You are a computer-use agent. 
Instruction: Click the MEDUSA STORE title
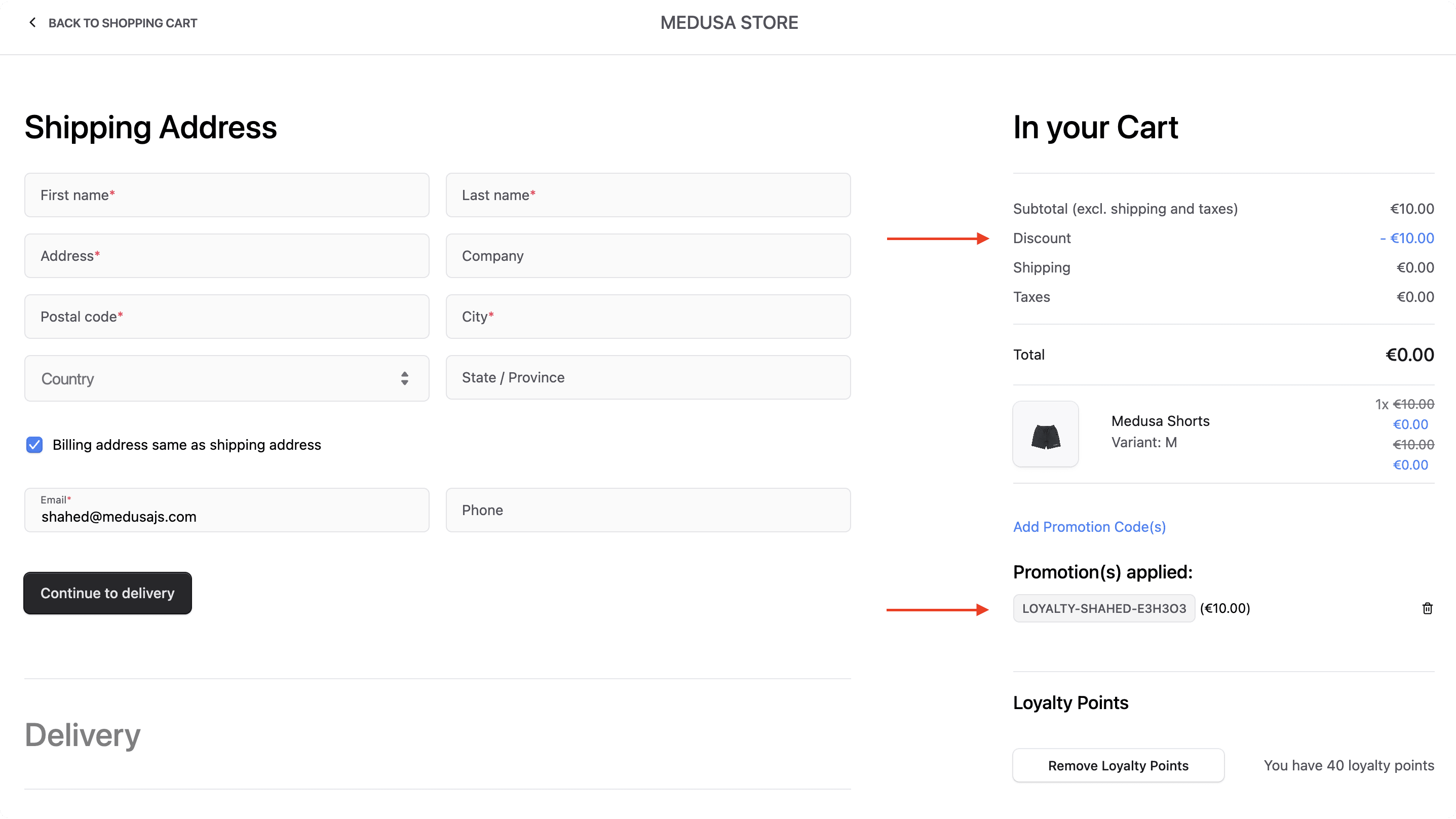(729, 23)
